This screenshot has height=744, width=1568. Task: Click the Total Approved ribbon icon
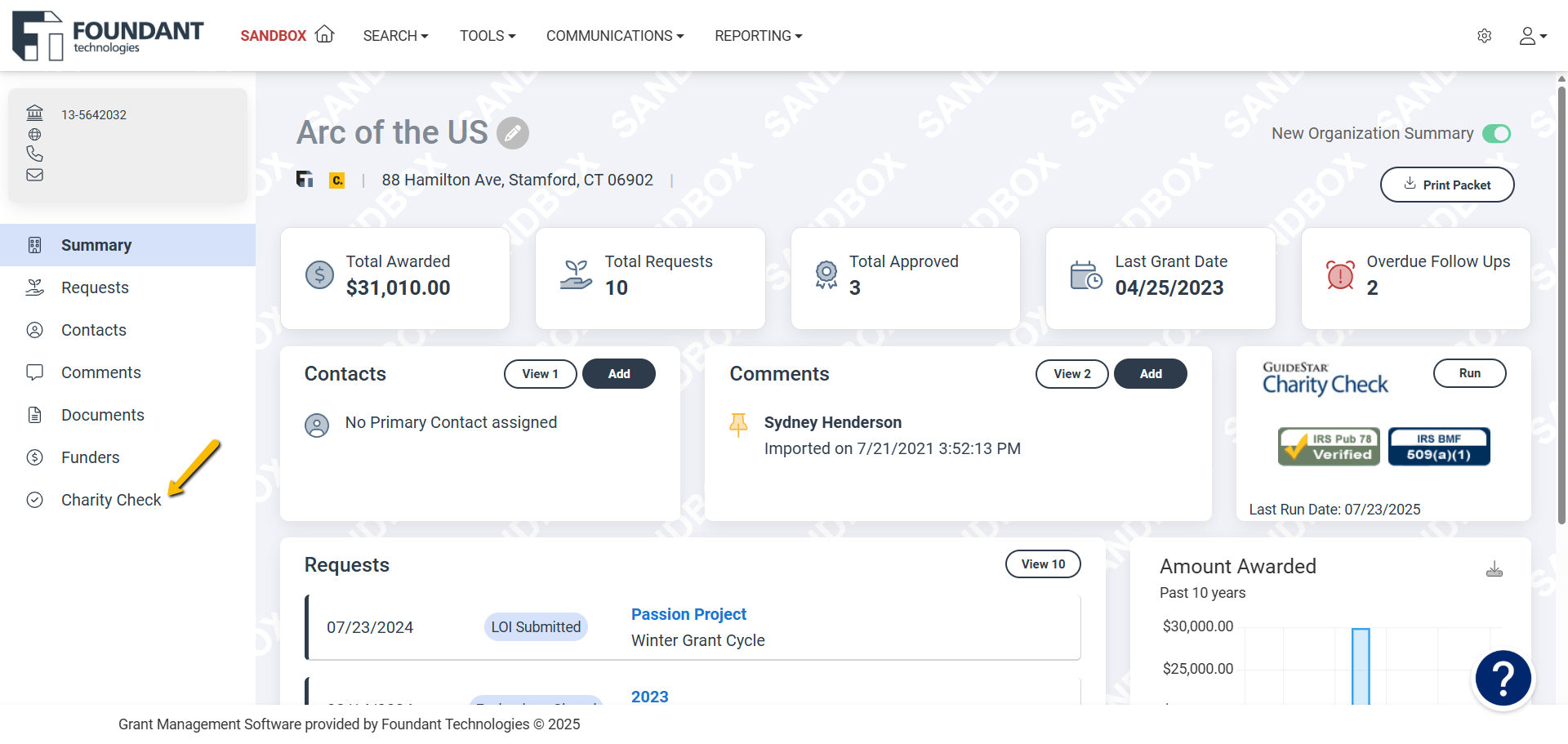826,275
